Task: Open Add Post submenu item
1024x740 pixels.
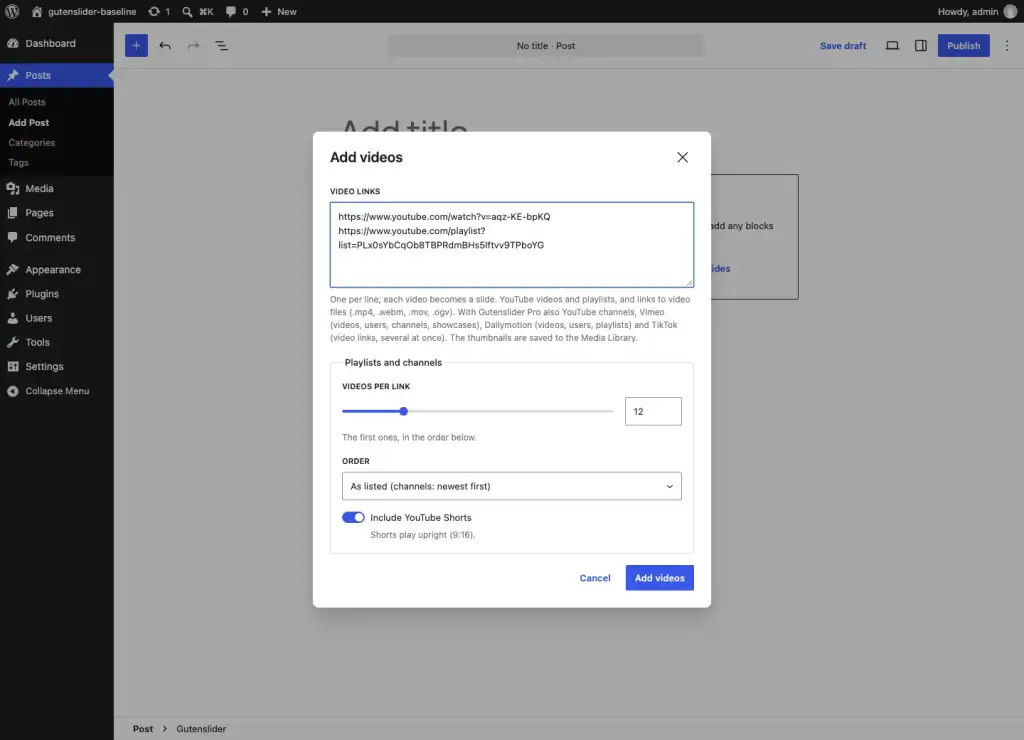Action: (28, 122)
